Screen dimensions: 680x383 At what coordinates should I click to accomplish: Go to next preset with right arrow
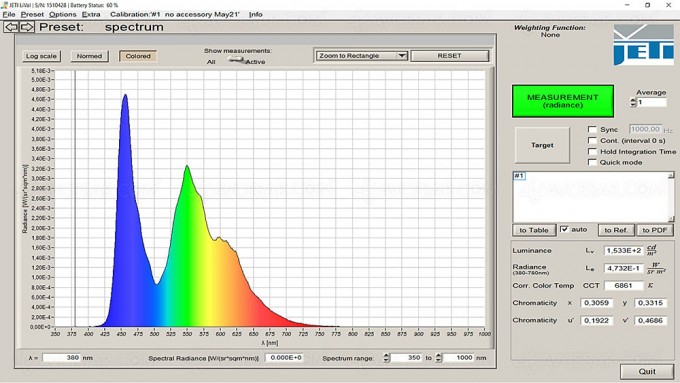27,27
